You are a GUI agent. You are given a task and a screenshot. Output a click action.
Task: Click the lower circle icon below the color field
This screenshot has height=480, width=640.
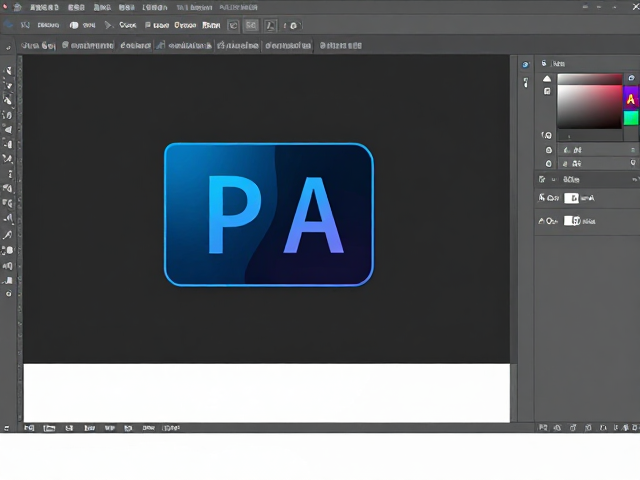click(549, 164)
